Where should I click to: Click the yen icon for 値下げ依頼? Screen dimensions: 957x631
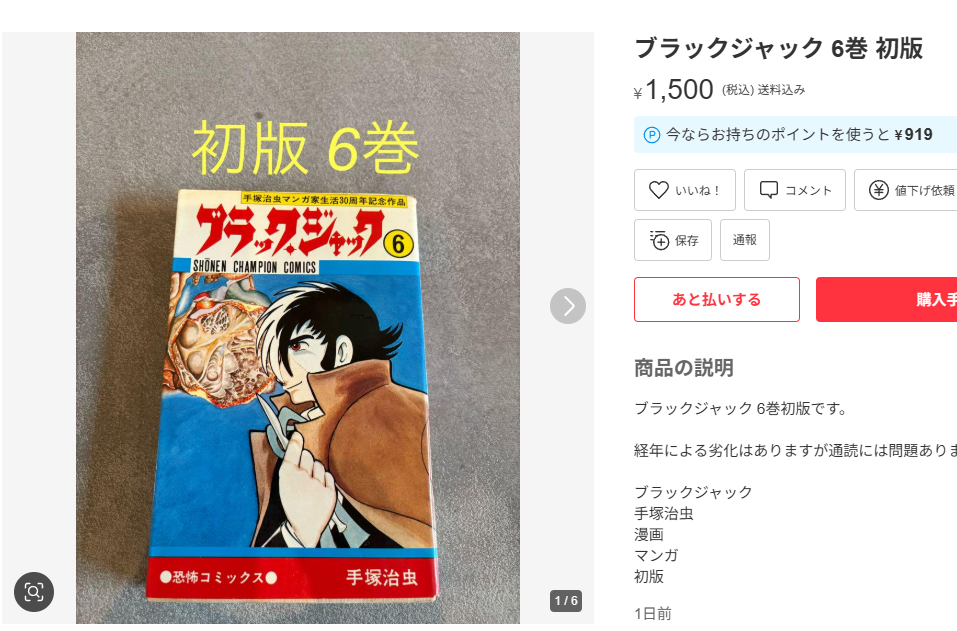coord(878,190)
